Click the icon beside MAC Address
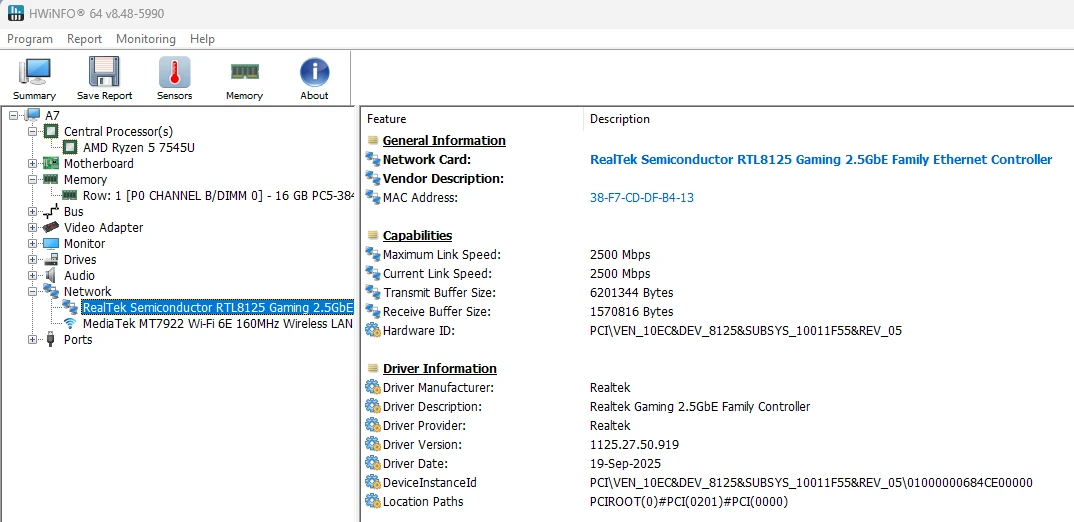The height and width of the screenshot is (522, 1074). (373, 197)
